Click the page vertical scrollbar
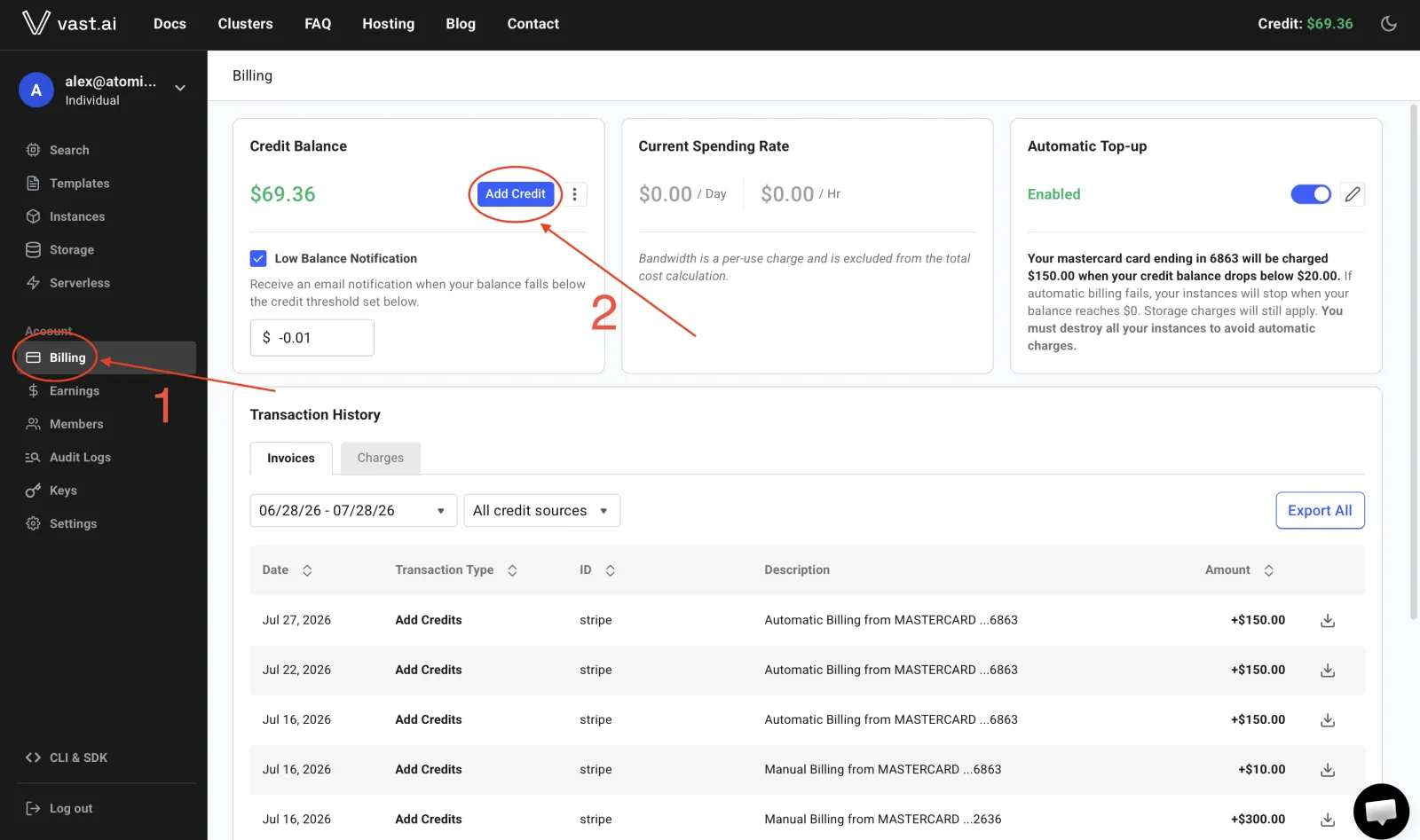Viewport: 1420px width, 840px height. click(1414, 362)
